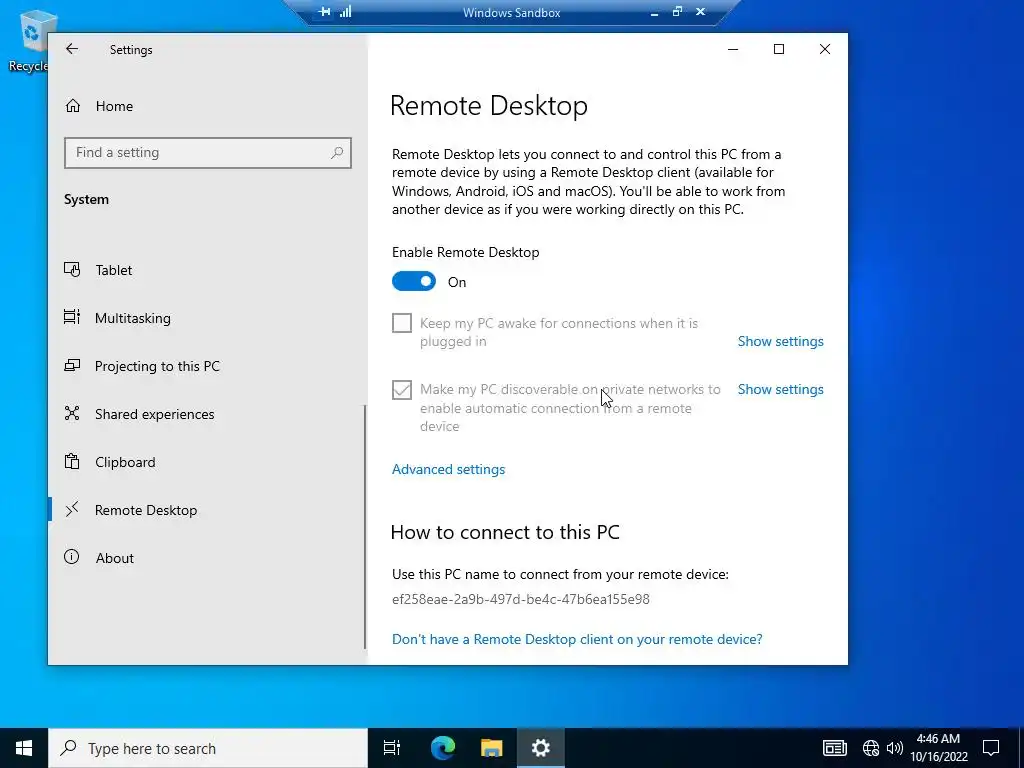Viewport: 1024px width, 768px height.
Task: Click the Home label in Settings sidebar
Action: 114,106
